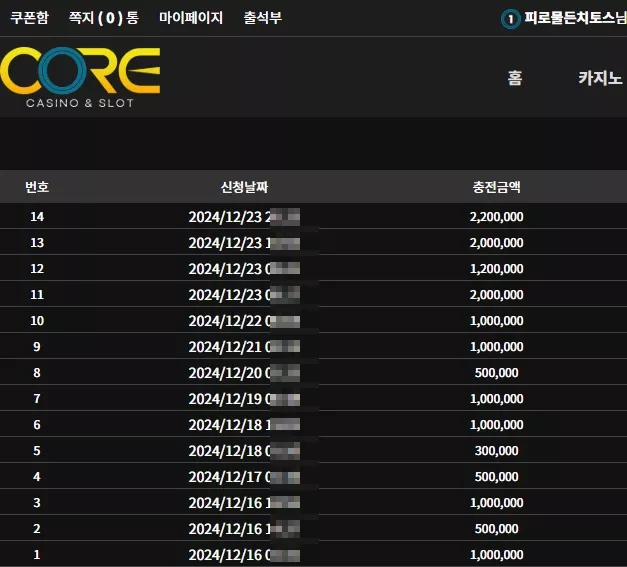
Task: Click the 1,000,000 amount in row 6
Action: [x=496, y=424]
